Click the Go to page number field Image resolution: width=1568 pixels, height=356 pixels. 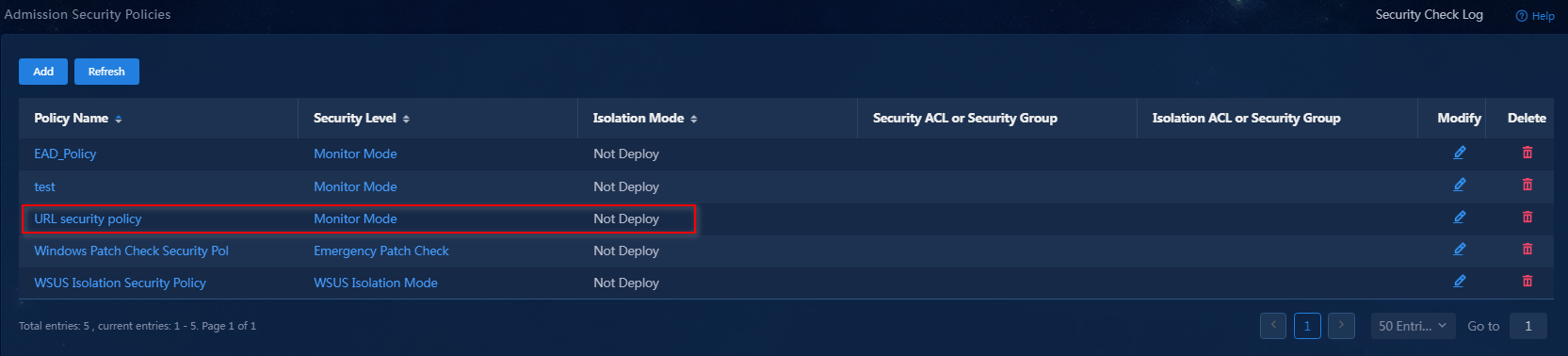(1528, 326)
